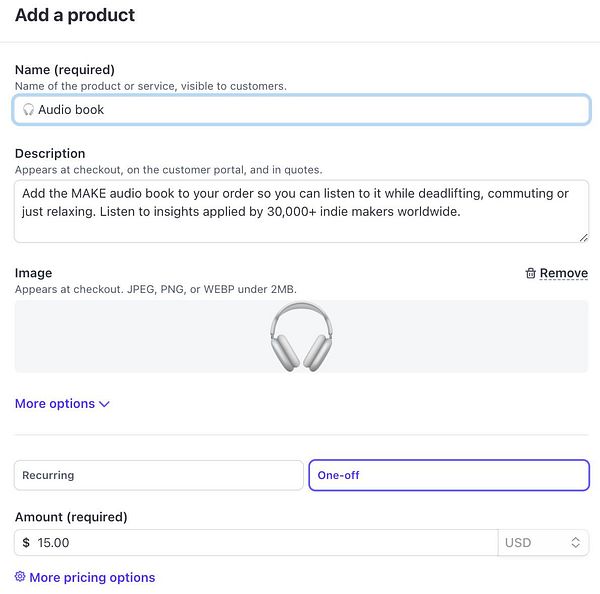Click the up-down arrows in the currency selector
This screenshot has height=594, width=600.
(x=576, y=543)
